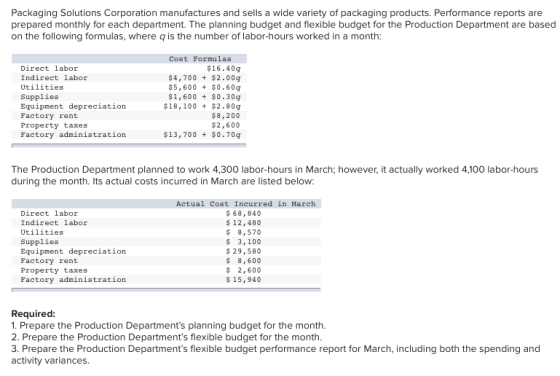
Task: Click the Supplies formula $1,600 + $0.30q
Action: click(204, 97)
